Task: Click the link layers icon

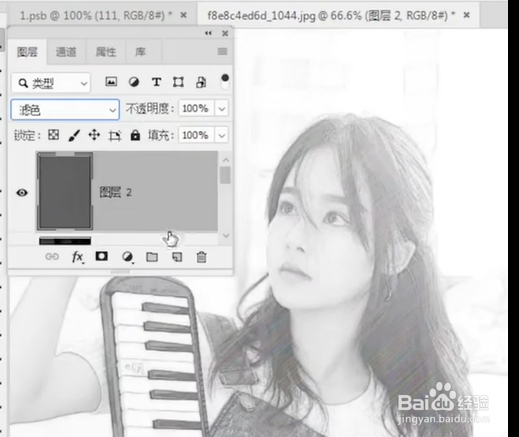Action: [52, 257]
